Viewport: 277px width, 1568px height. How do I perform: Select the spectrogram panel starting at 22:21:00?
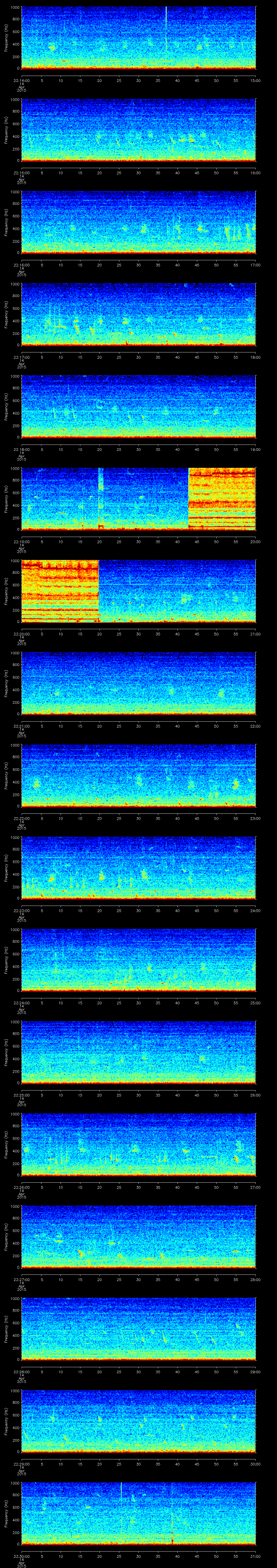138,683
